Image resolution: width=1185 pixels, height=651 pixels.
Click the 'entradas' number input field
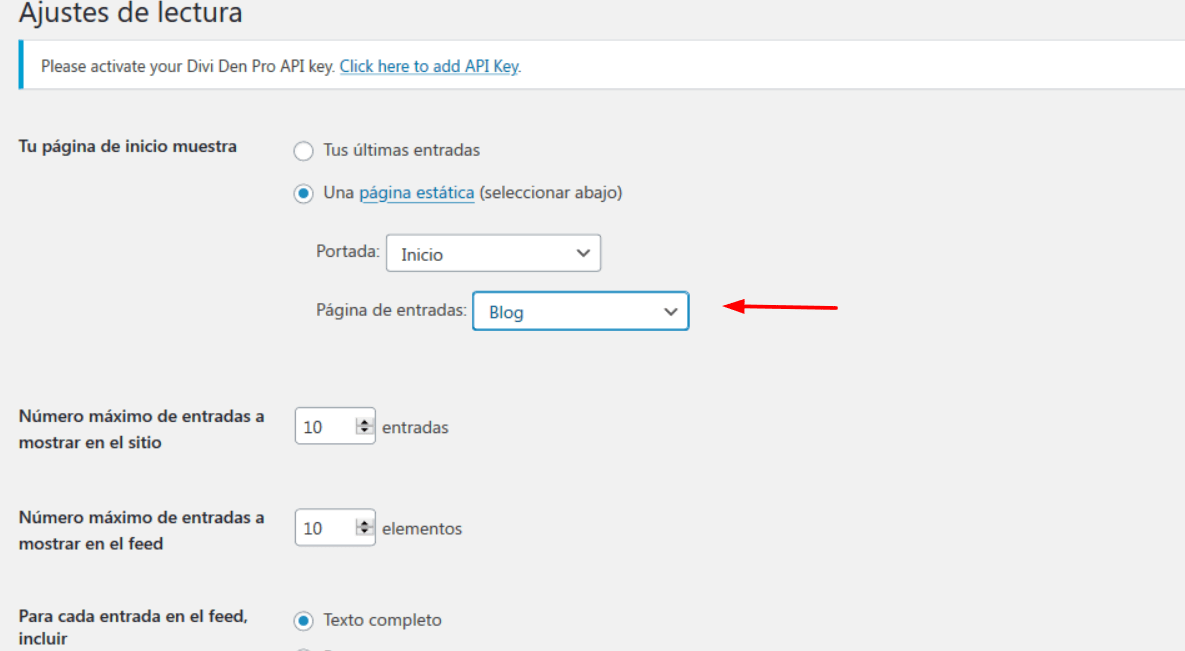click(x=335, y=426)
